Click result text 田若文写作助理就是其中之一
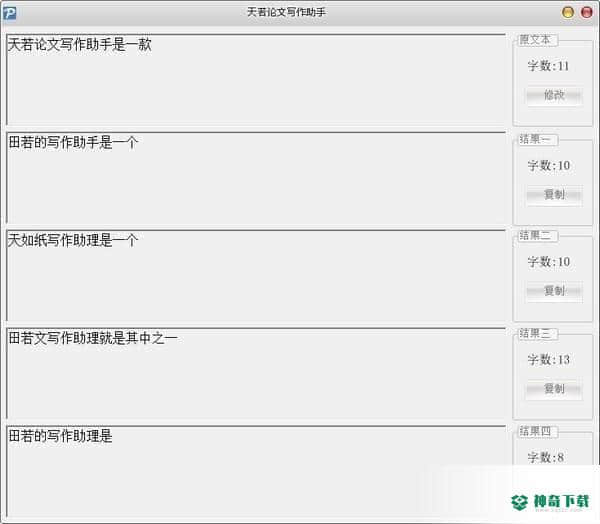 [x=93, y=338]
